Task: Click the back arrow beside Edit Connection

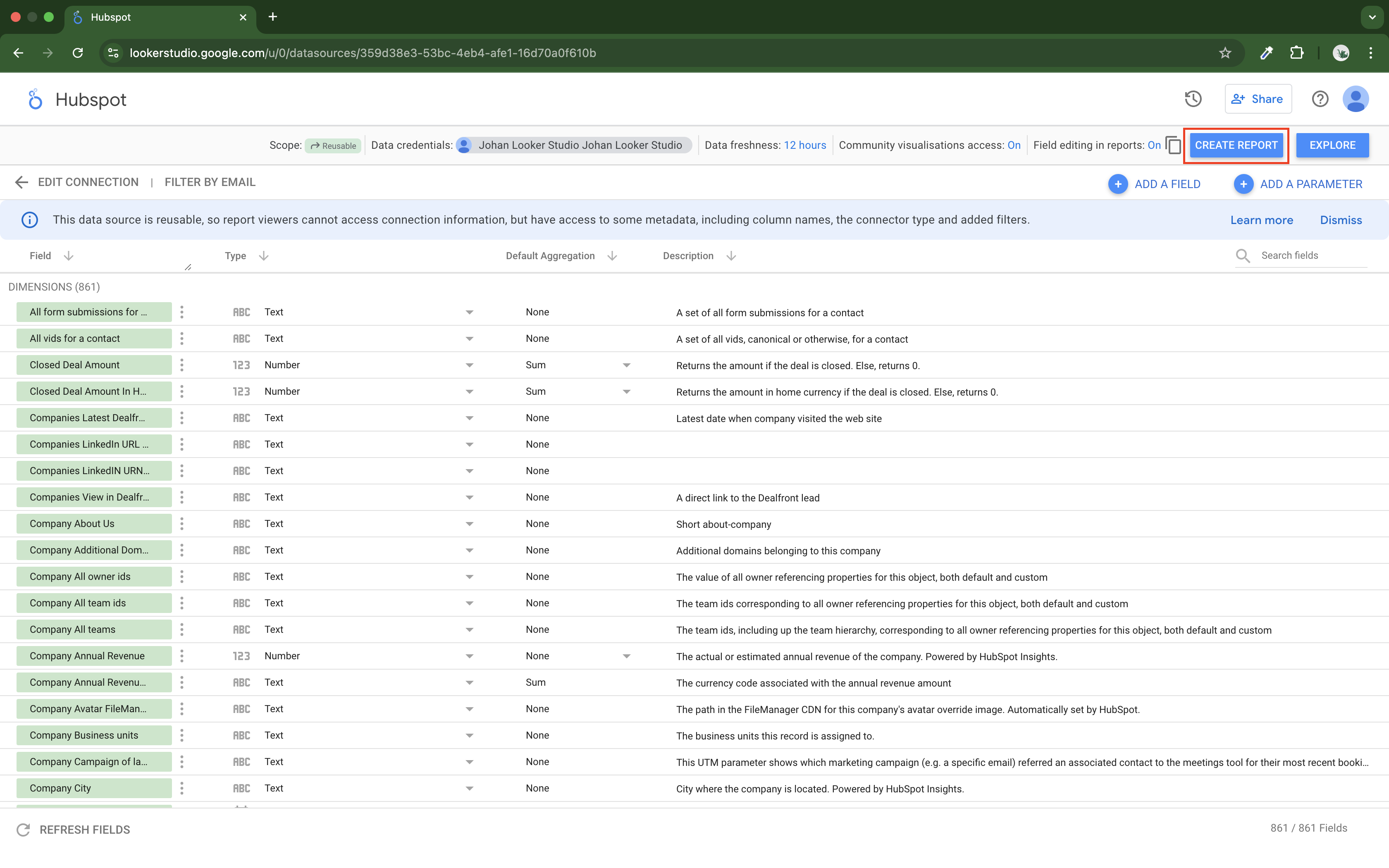Action: (21, 182)
